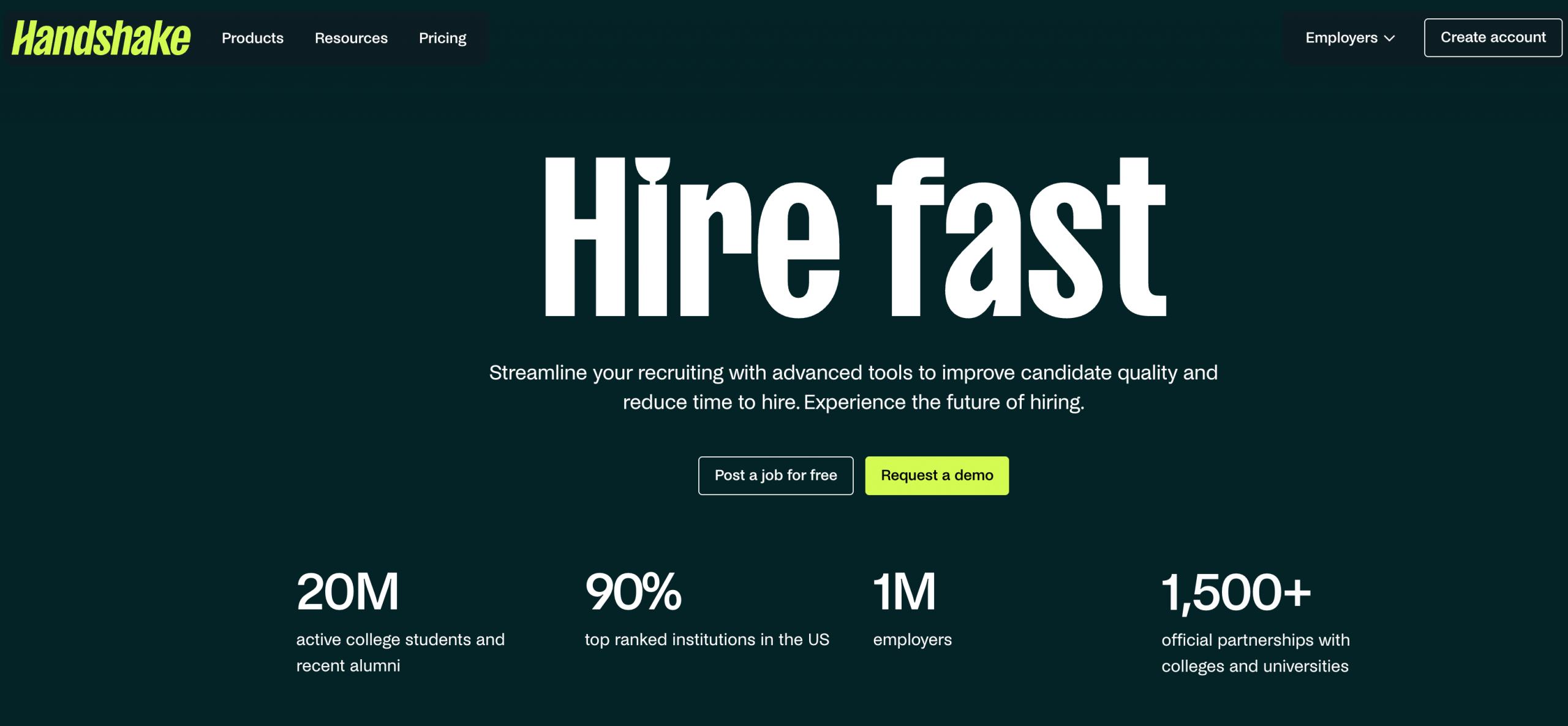Click the chevron next to Employers

pos(1390,39)
